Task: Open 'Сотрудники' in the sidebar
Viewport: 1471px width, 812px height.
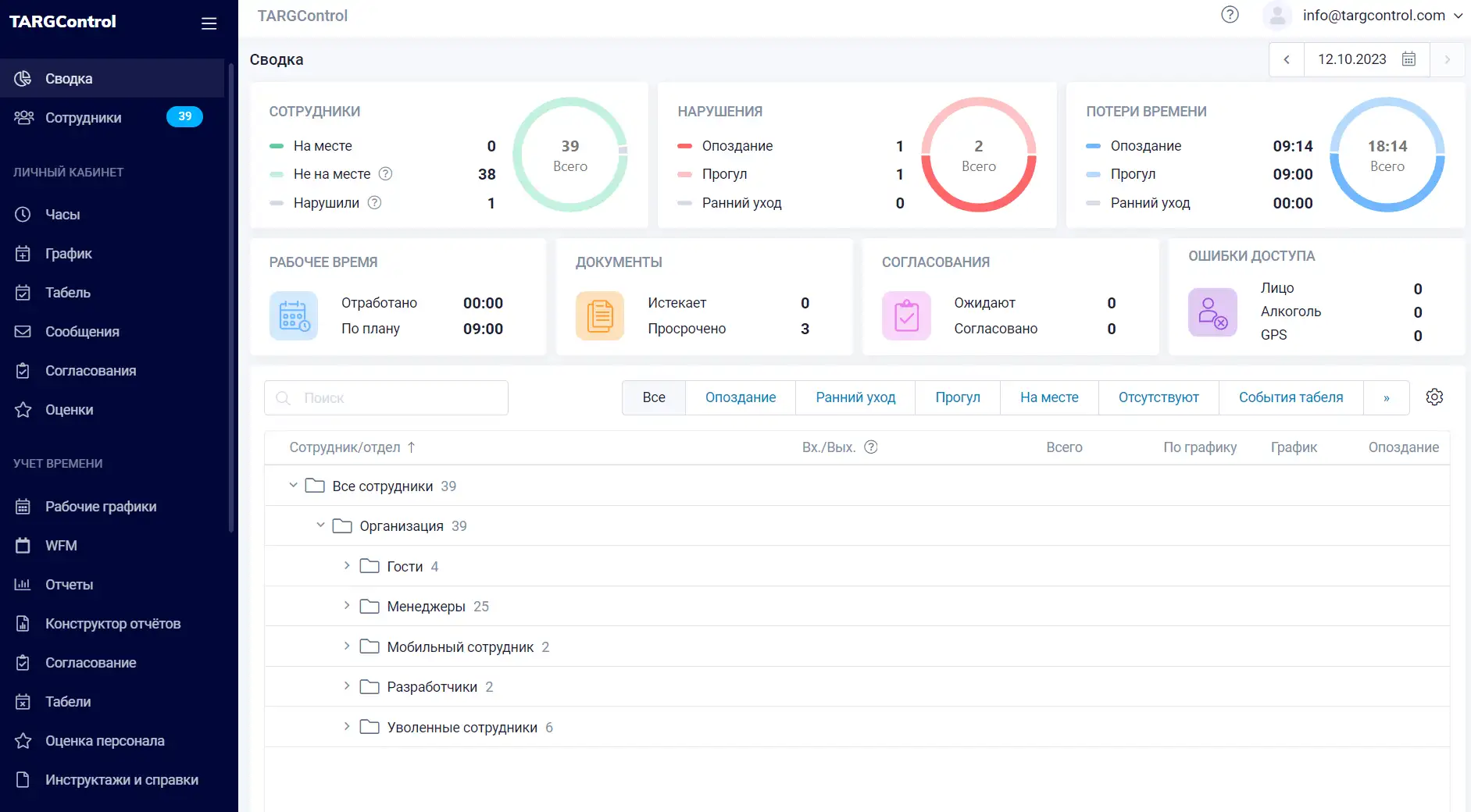Action: pos(112,118)
